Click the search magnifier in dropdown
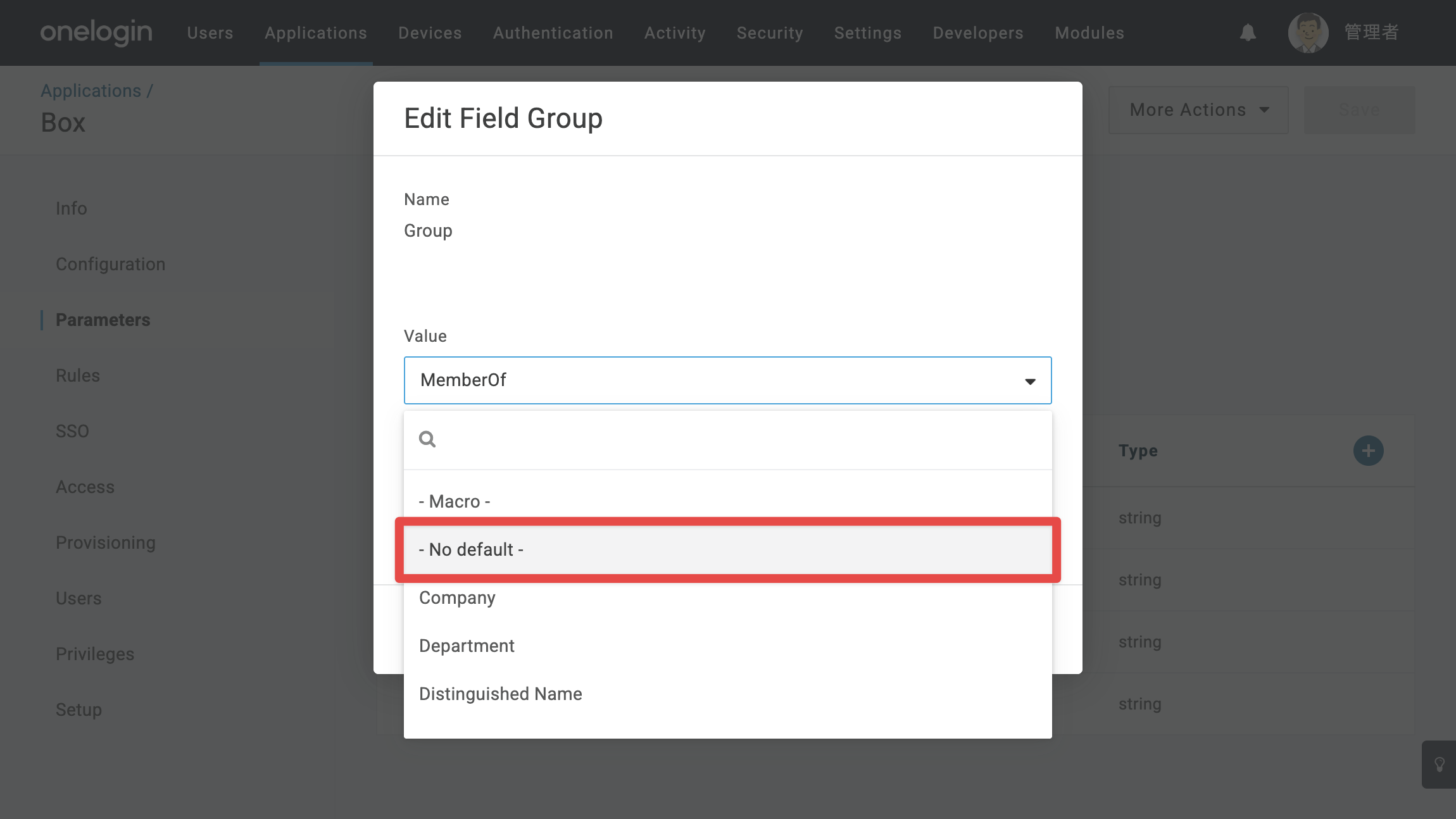Image resolution: width=1456 pixels, height=819 pixels. [427, 439]
